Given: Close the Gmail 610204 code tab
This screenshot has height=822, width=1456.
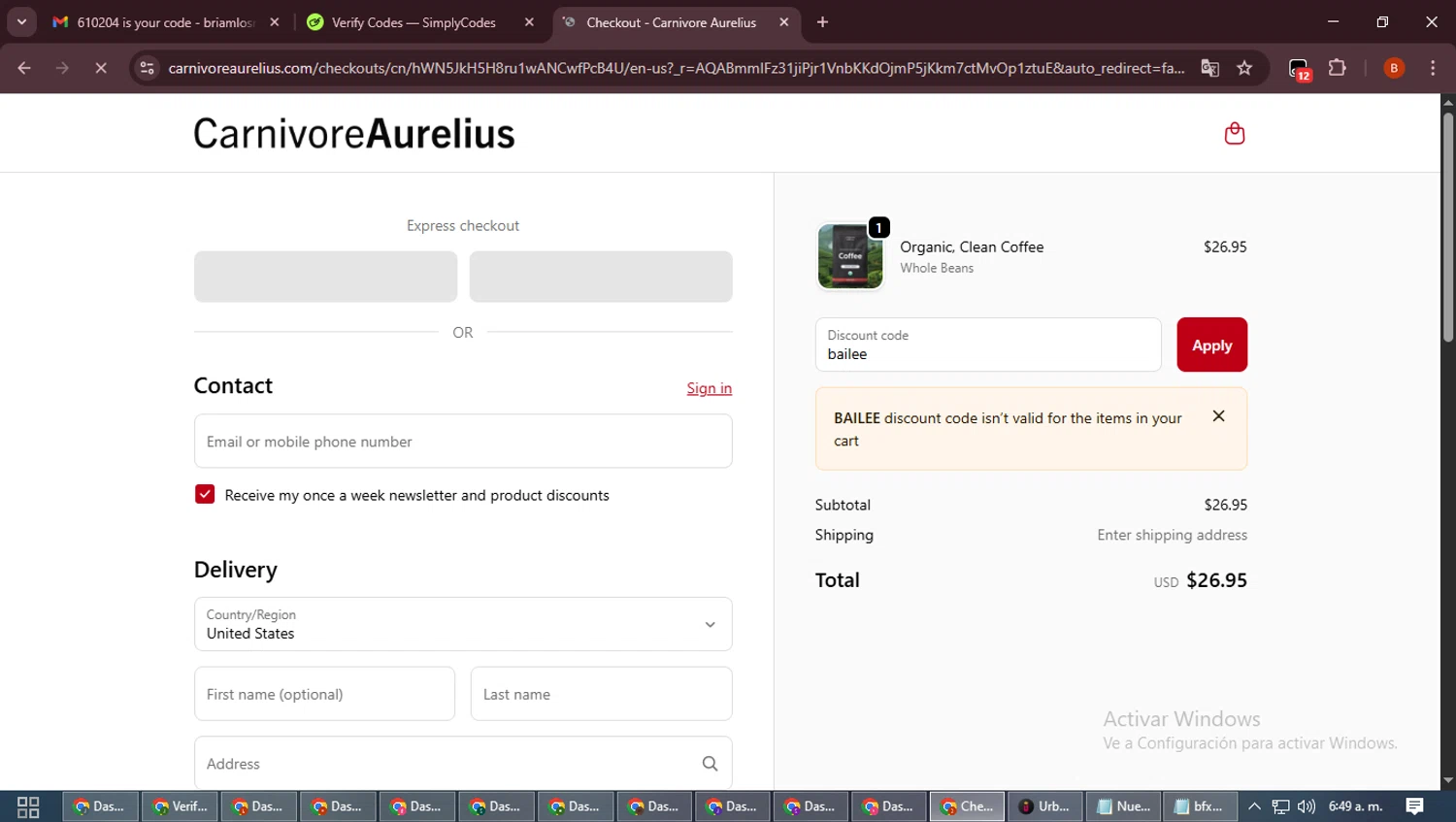Looking at the screenshot, I should pos(275,22).
